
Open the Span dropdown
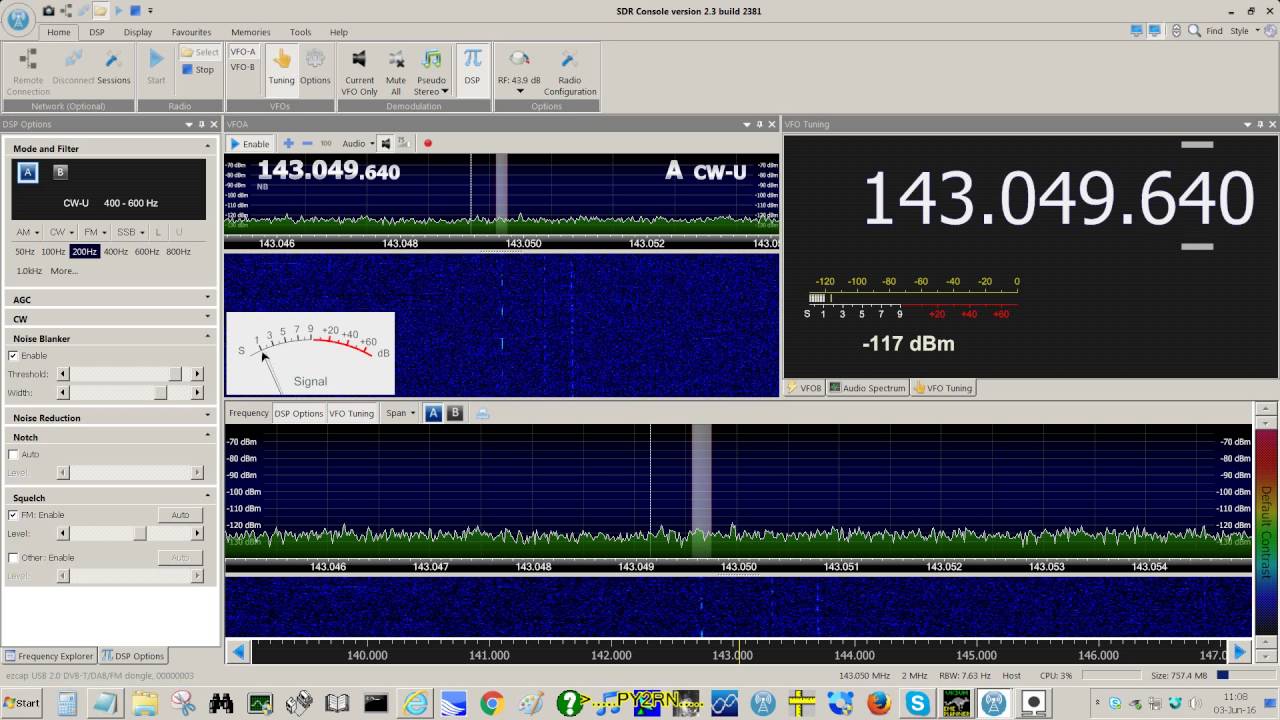400,413
